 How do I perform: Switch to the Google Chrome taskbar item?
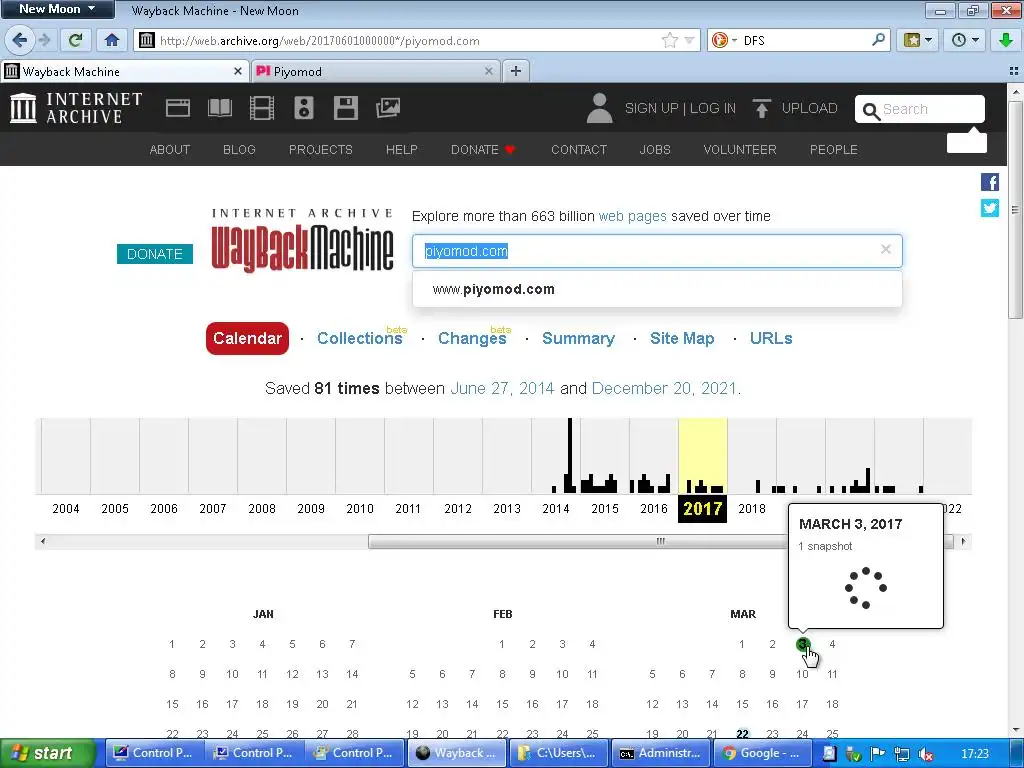(761, 753)
